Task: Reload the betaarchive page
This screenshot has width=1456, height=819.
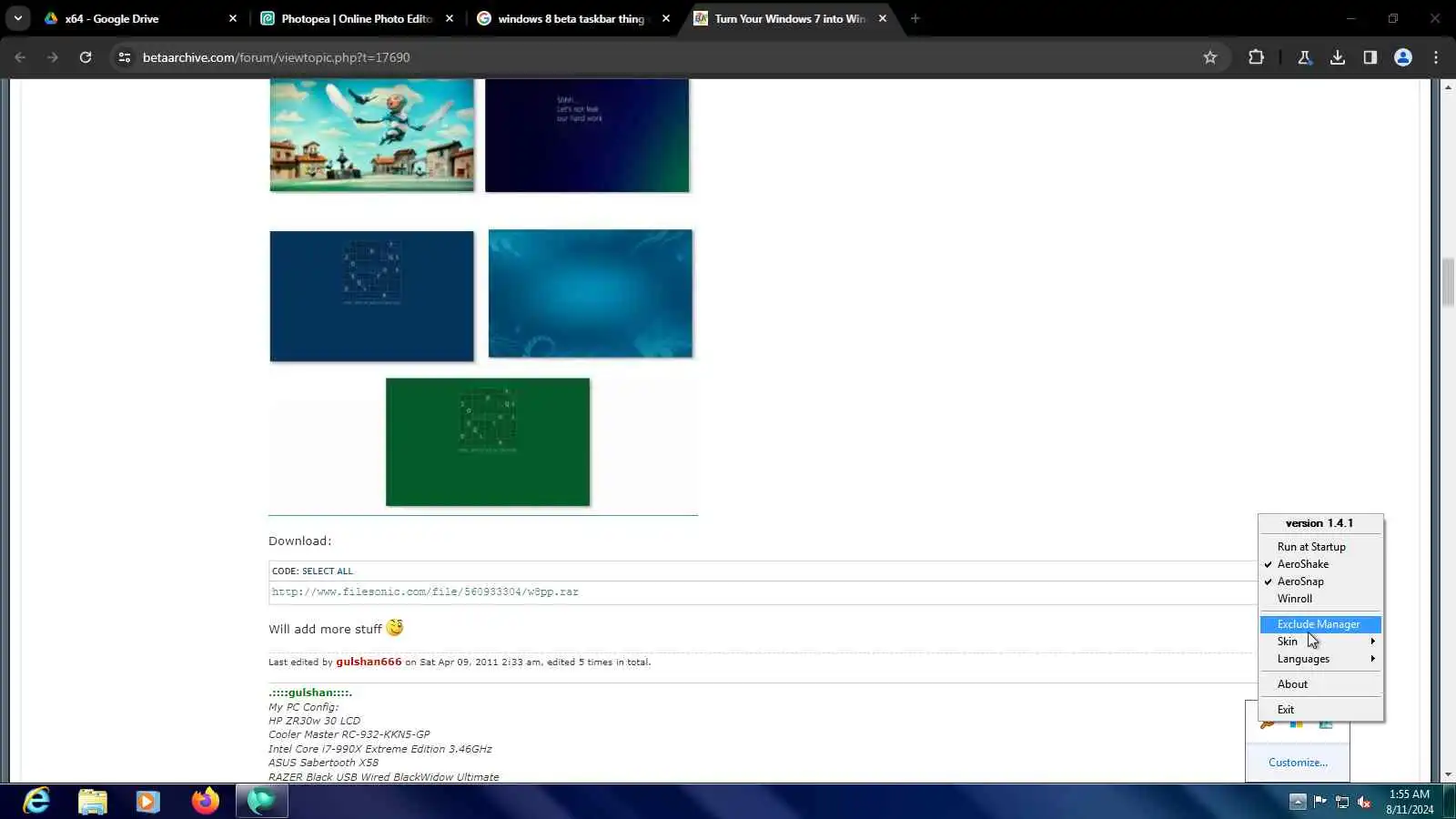Action: pyautogui.click(x=86, y=57)
